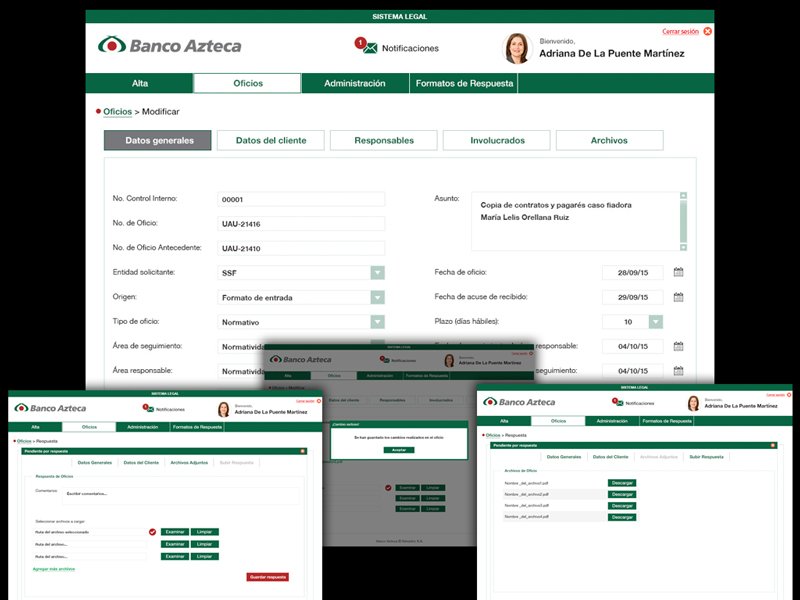
Task: Click the Escribir comentarios field in upload window
Action: 181,496
